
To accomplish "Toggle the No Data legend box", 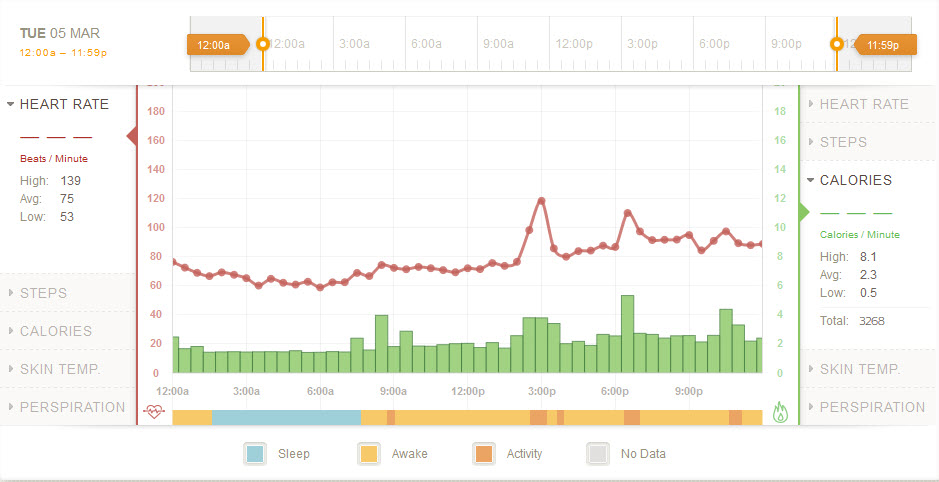I will click(x=598, y=454).
